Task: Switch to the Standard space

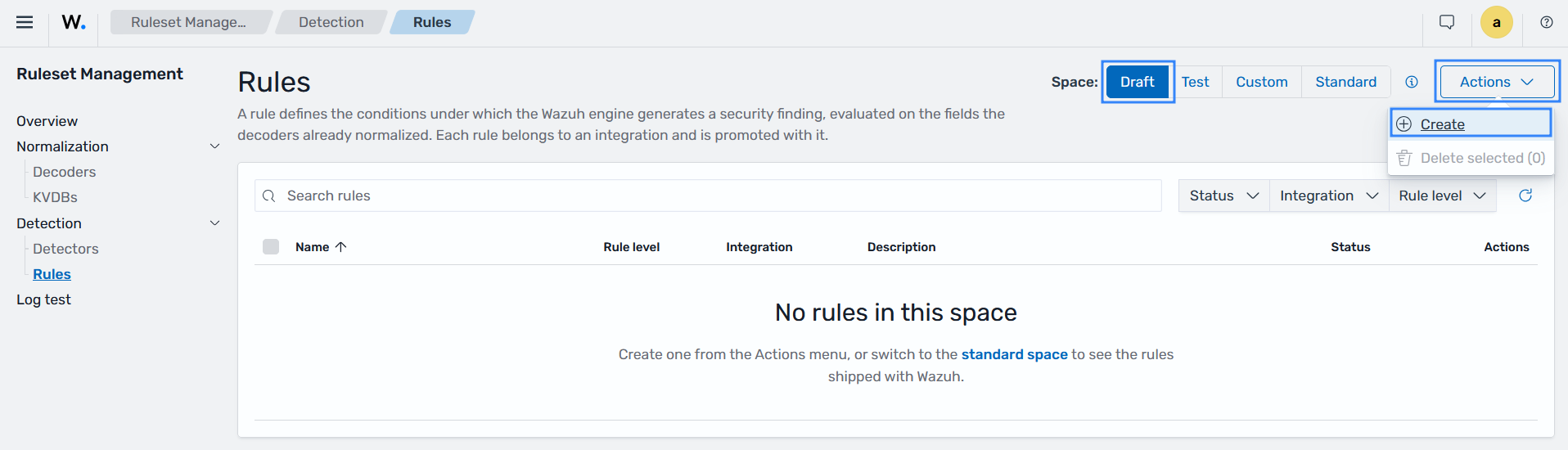Action: [1346, 82]
